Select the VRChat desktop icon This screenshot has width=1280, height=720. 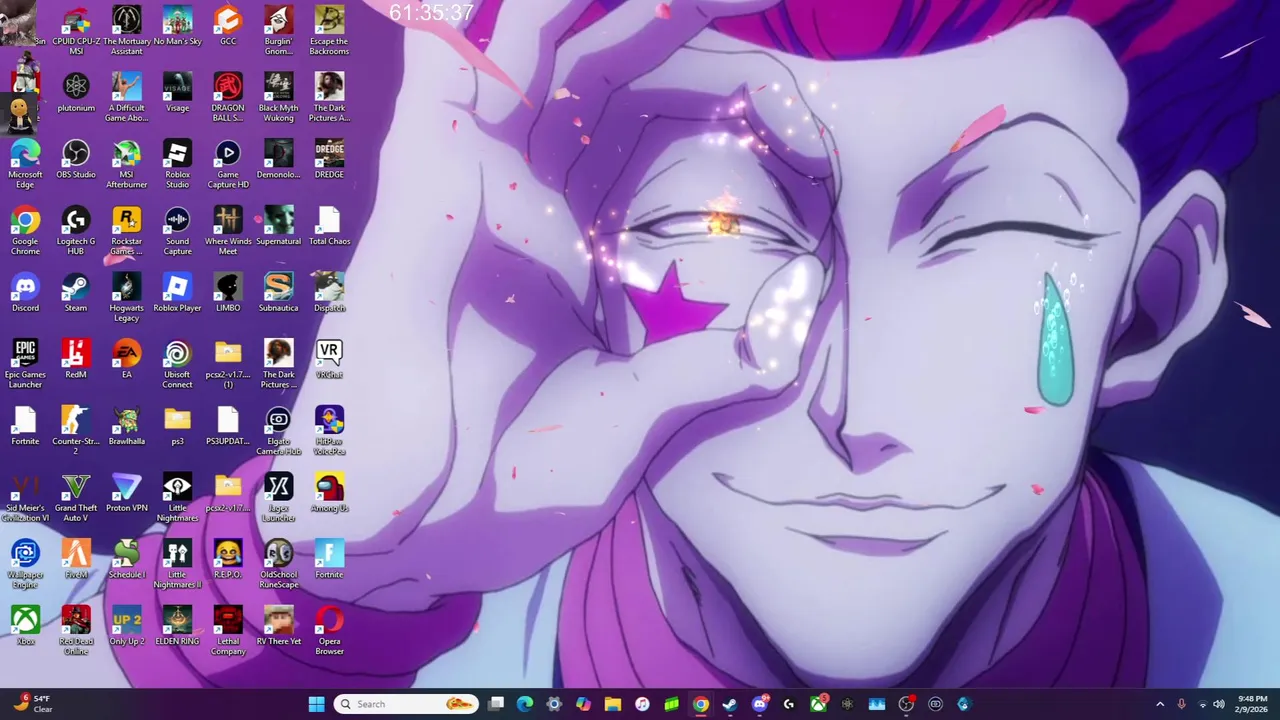click(x=329, y=360)
